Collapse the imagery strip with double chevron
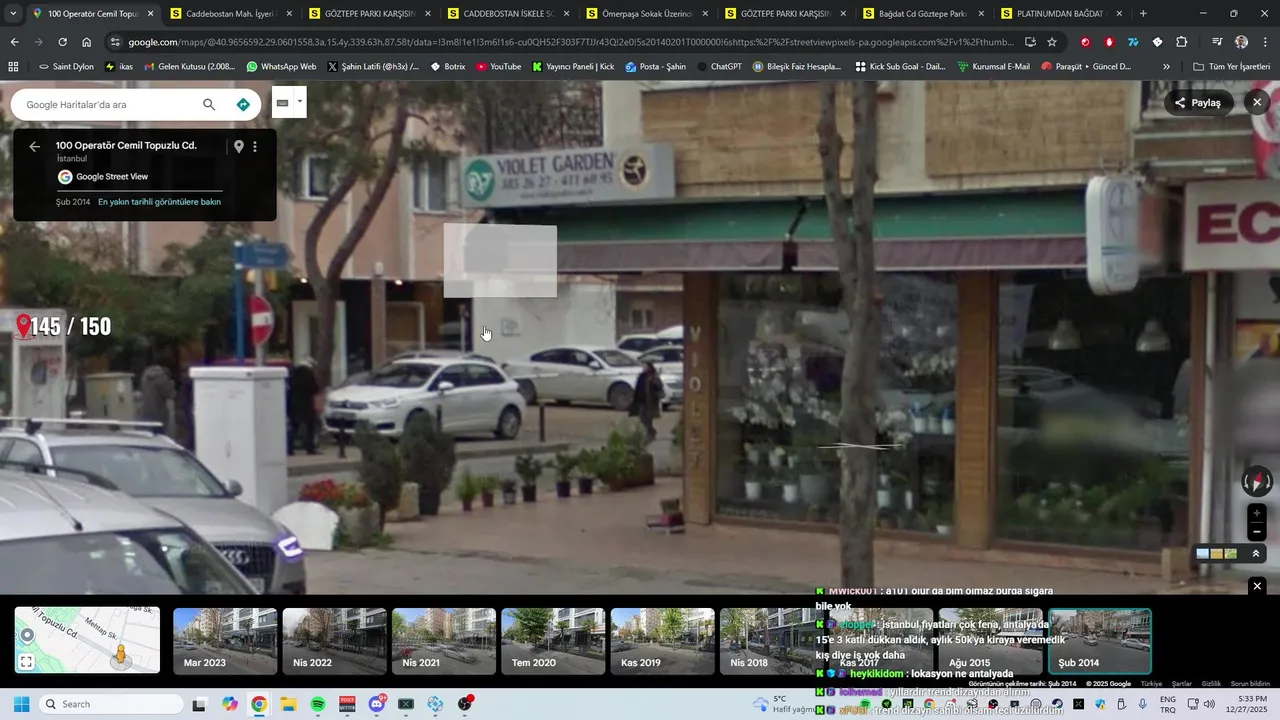 (x=1256, y=553)
